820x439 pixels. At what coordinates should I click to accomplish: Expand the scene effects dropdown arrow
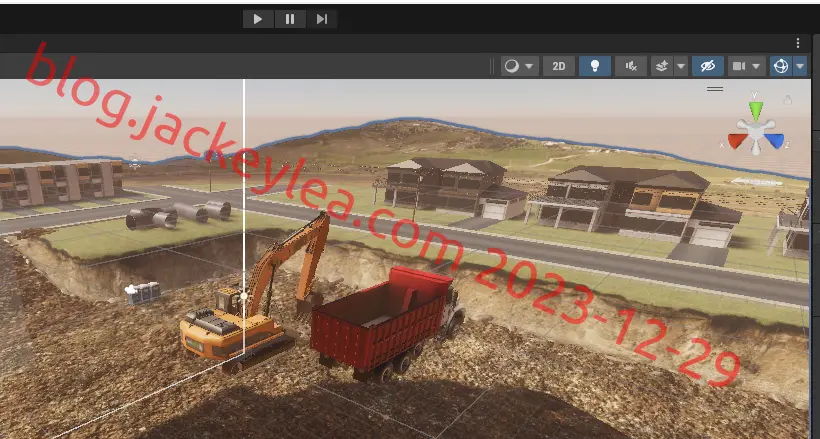coord(681,66)
